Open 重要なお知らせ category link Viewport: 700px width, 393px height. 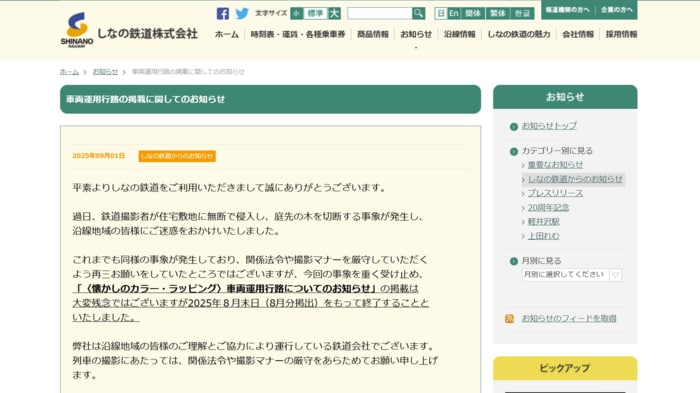coord(555,165)
